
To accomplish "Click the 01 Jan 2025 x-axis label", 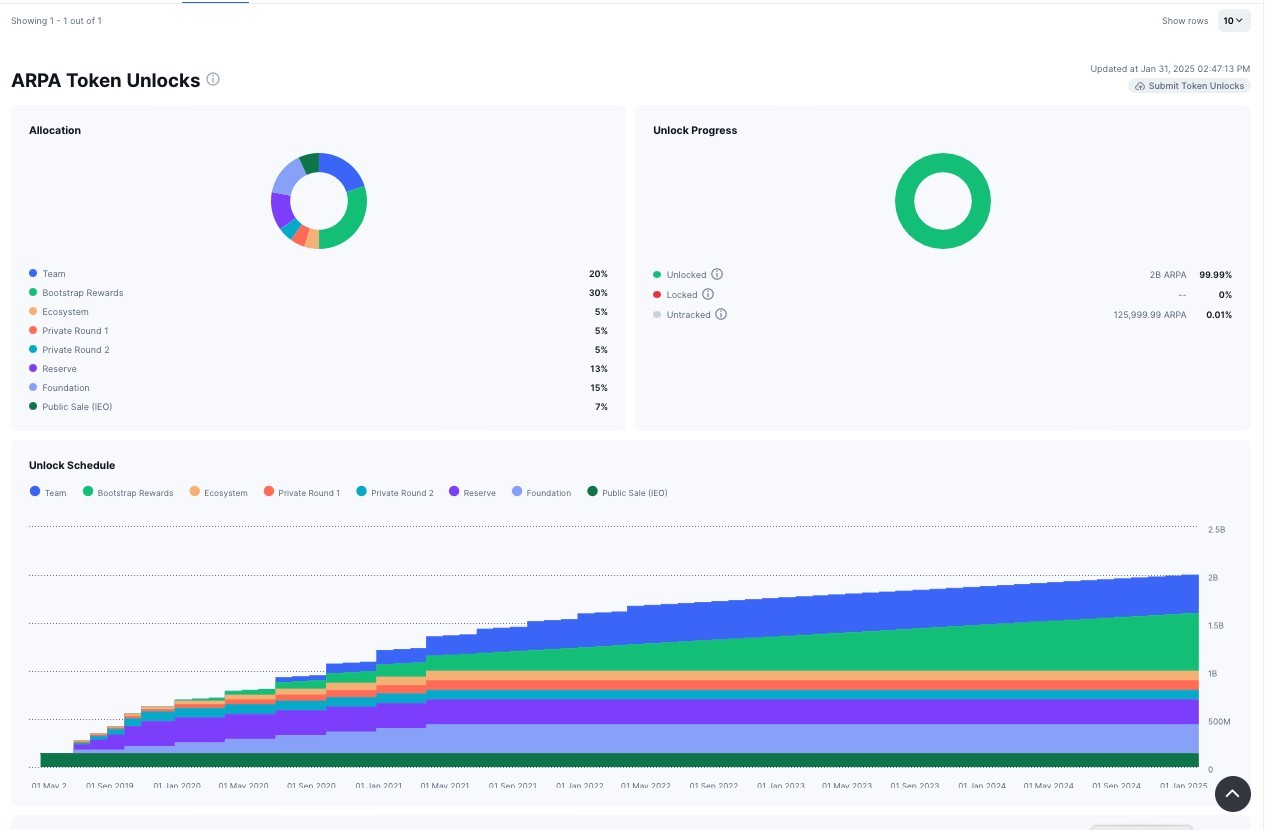I will 1183,786.
